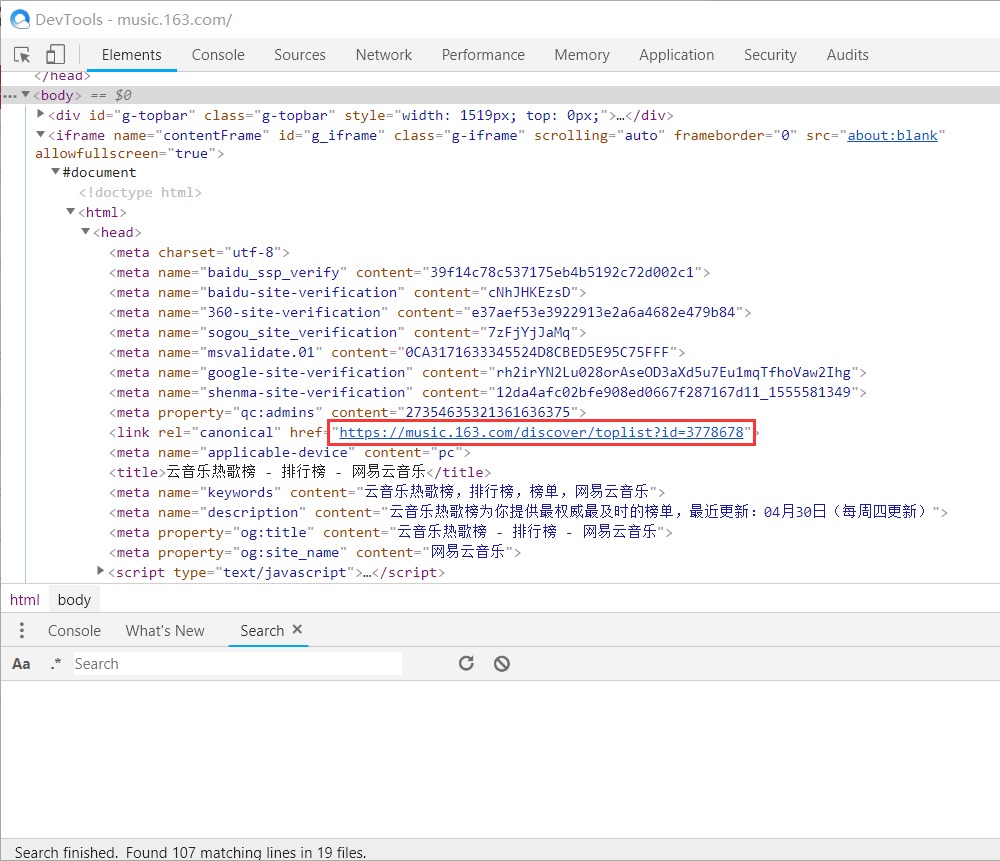This screenshot has height=861, width=1000.
Task: Close the Search drawer tab
Action: tap(297, 629)
